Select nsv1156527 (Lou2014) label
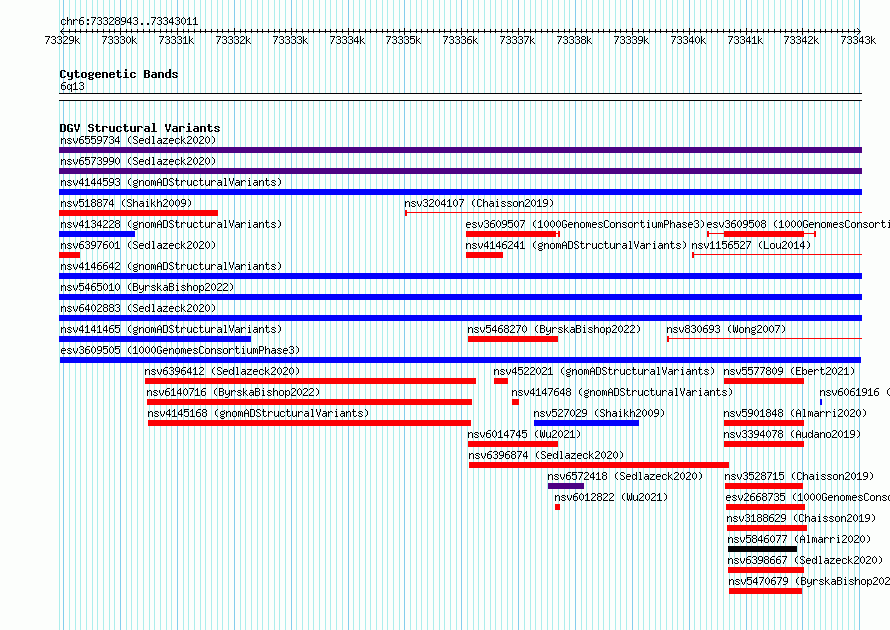 751,245
